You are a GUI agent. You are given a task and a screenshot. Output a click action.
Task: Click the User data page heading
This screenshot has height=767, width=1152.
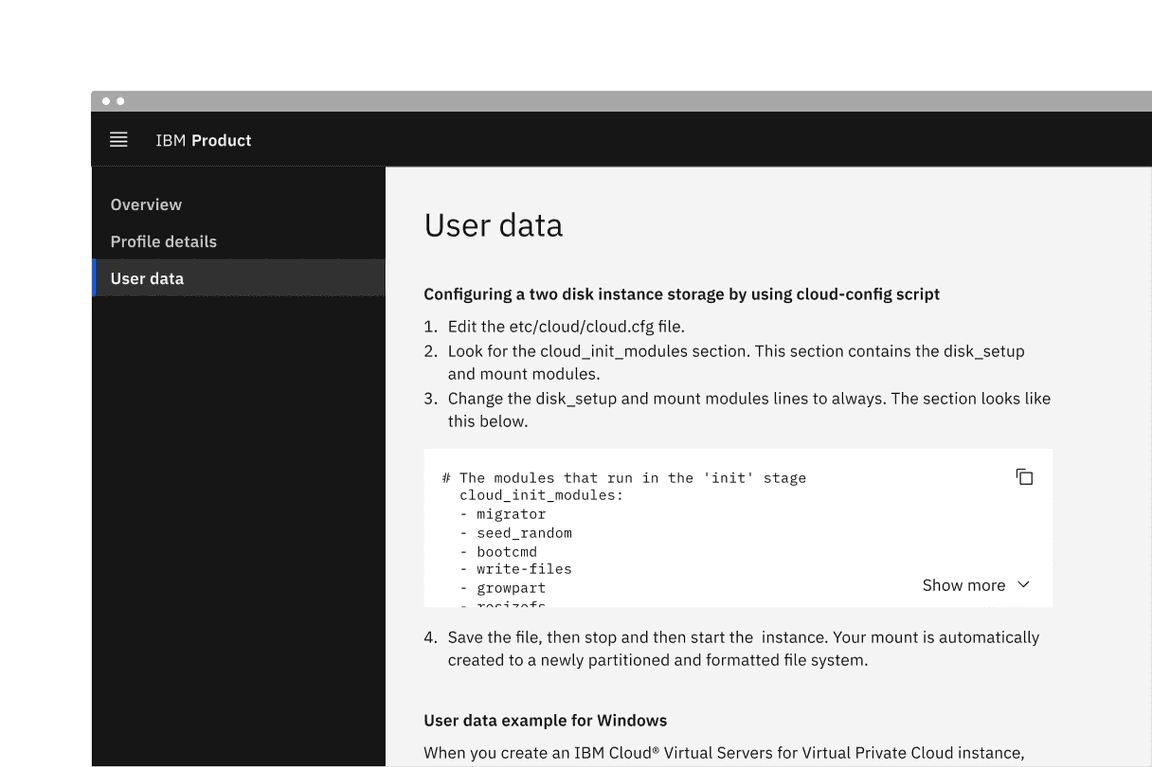coord(493,225)
